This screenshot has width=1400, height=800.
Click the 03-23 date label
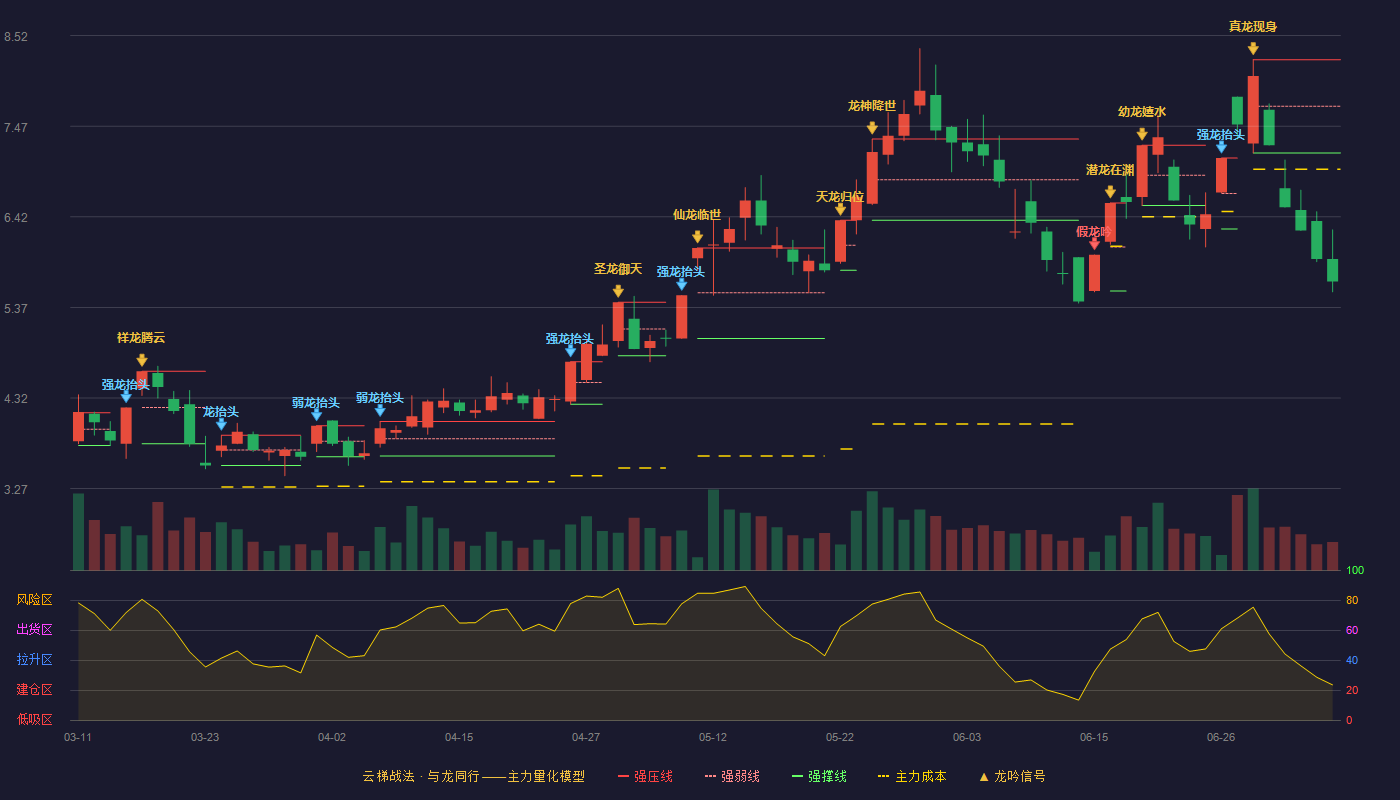click(x=205, y=737)
